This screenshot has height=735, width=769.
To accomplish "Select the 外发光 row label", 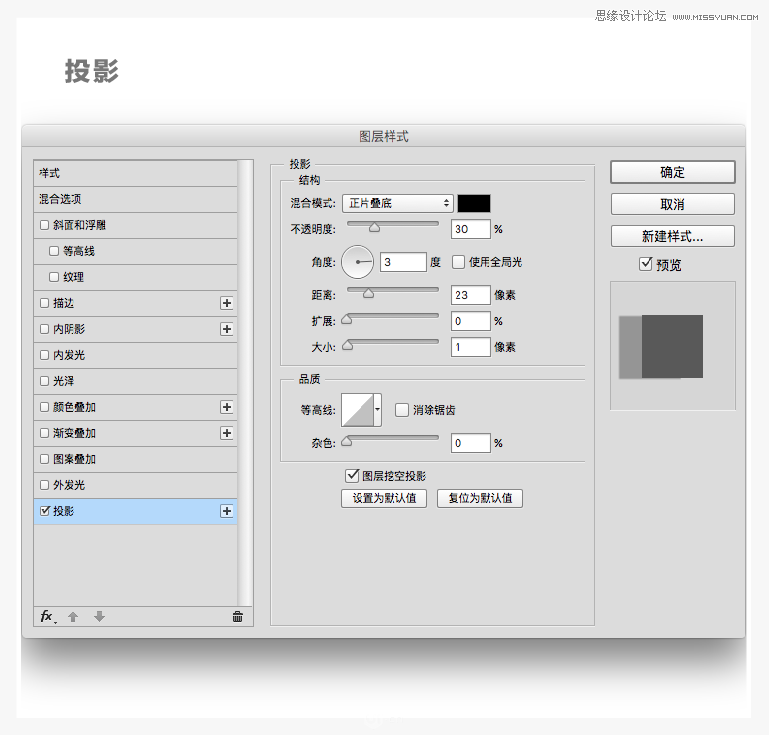I will pyautogui.click(x=69, y=485).
